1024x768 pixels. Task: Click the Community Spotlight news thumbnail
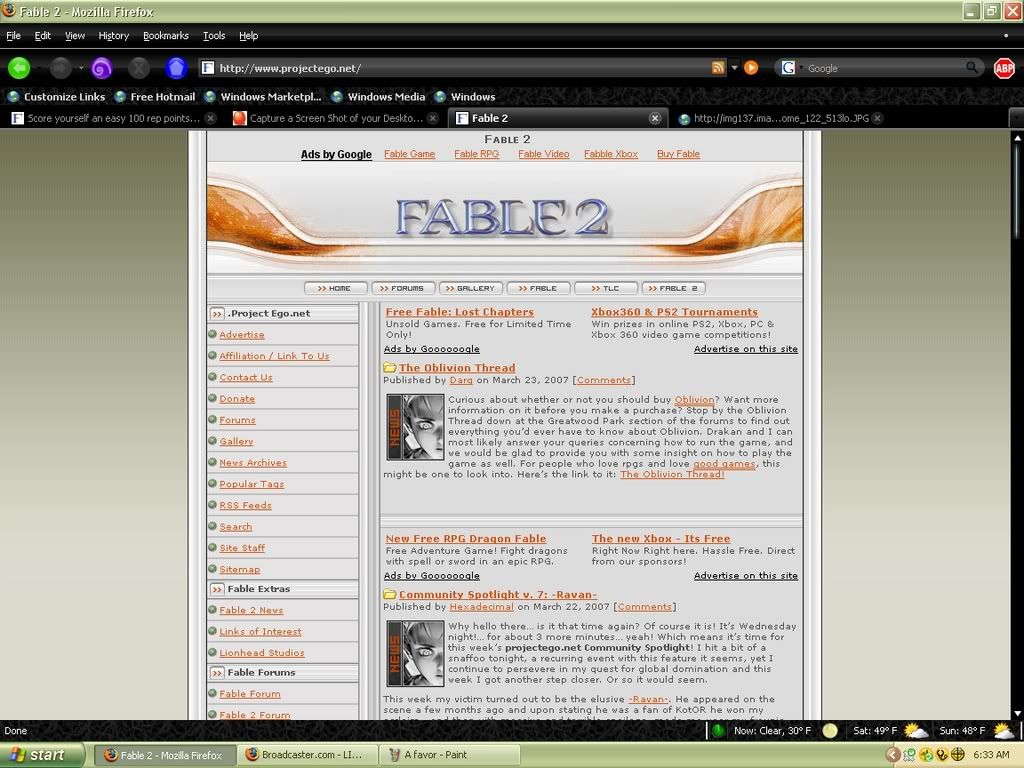point(415,654)
